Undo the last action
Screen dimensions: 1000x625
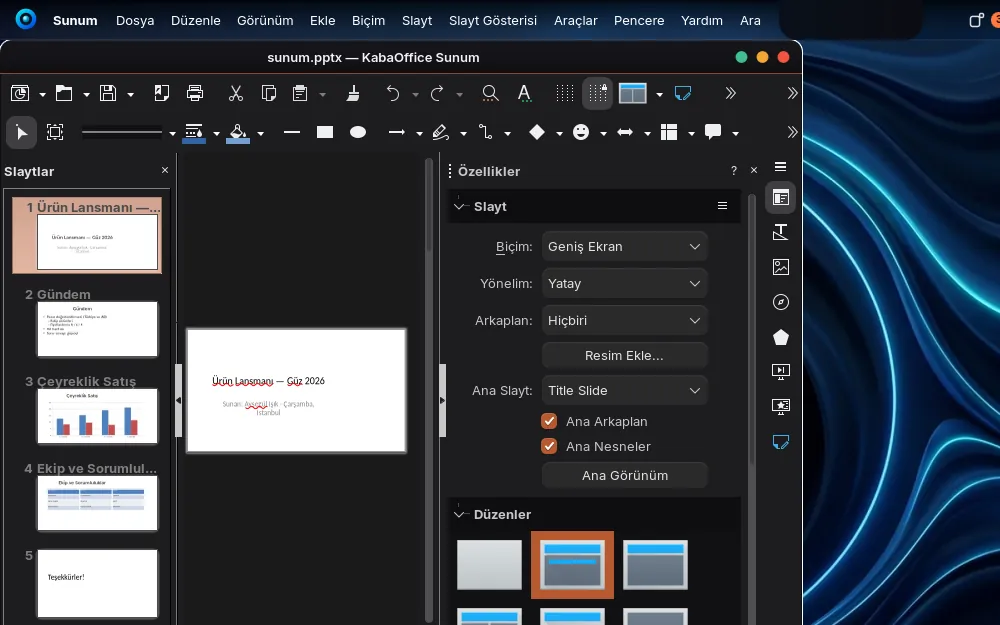tap(393, 94)
